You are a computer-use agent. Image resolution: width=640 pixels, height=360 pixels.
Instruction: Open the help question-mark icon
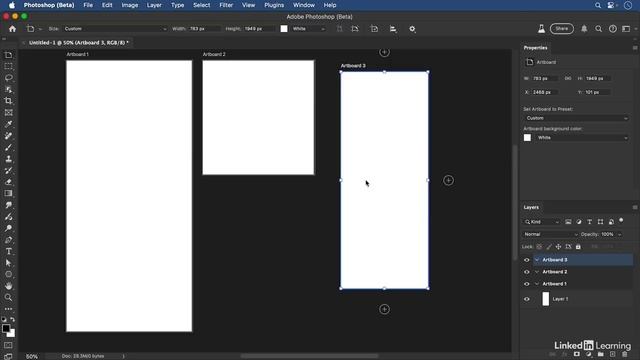pos(613,29)
